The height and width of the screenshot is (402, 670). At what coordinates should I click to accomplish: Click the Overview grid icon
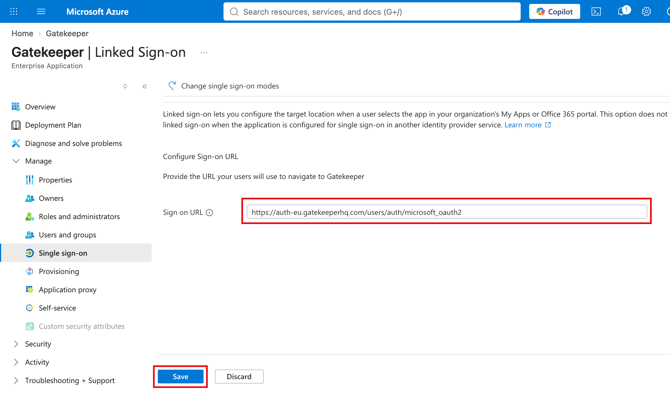click(x=16, y=107)
